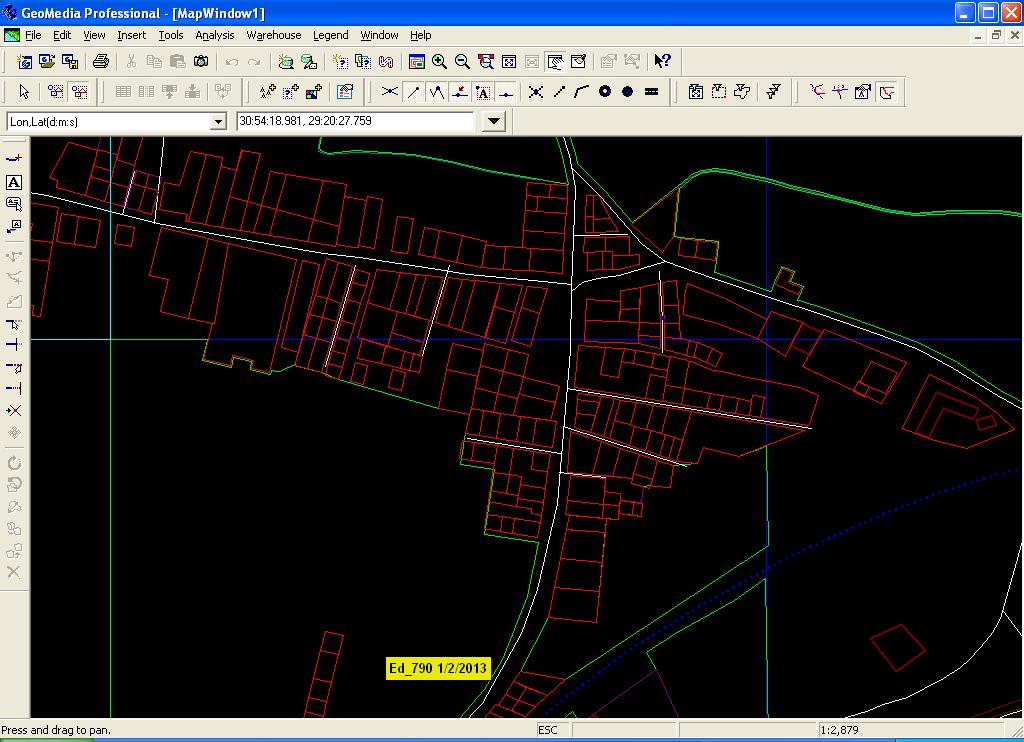
Task: Click the coordinate readout input field
Action: coord(355,121)
